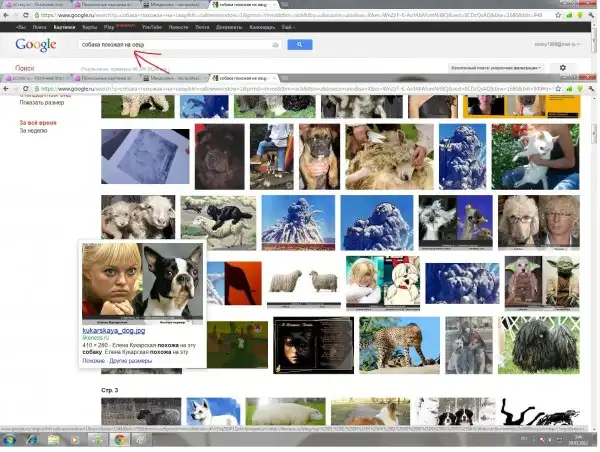
Task: Open the kukarskaya_dog.jpg link
Action: tap(115, 330)
